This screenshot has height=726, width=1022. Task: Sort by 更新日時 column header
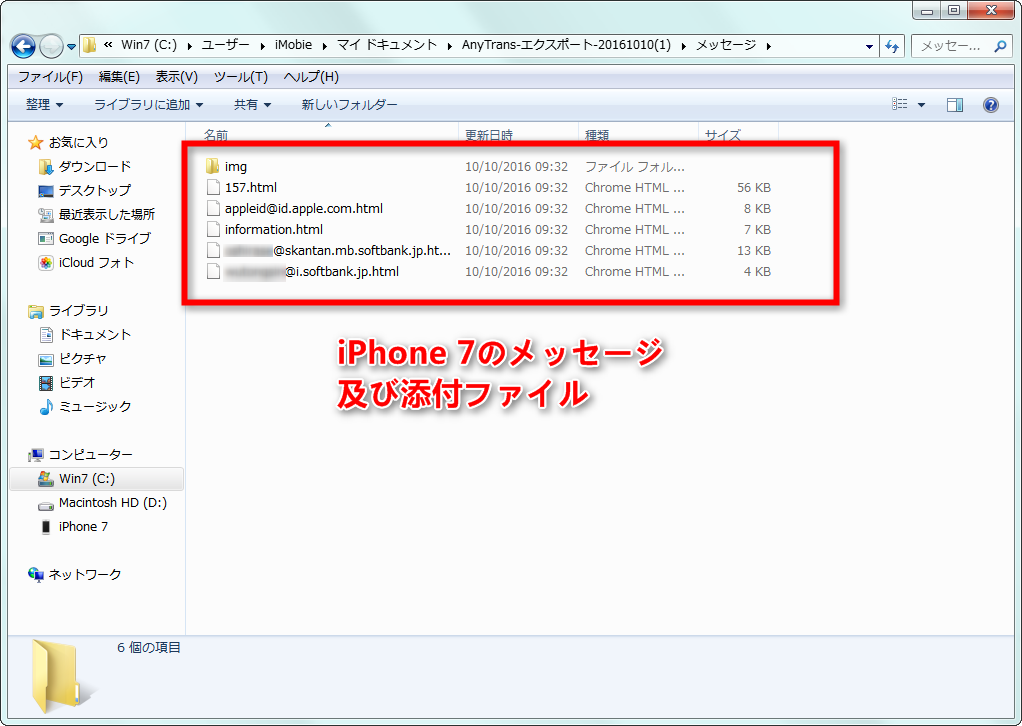point(489,134)
